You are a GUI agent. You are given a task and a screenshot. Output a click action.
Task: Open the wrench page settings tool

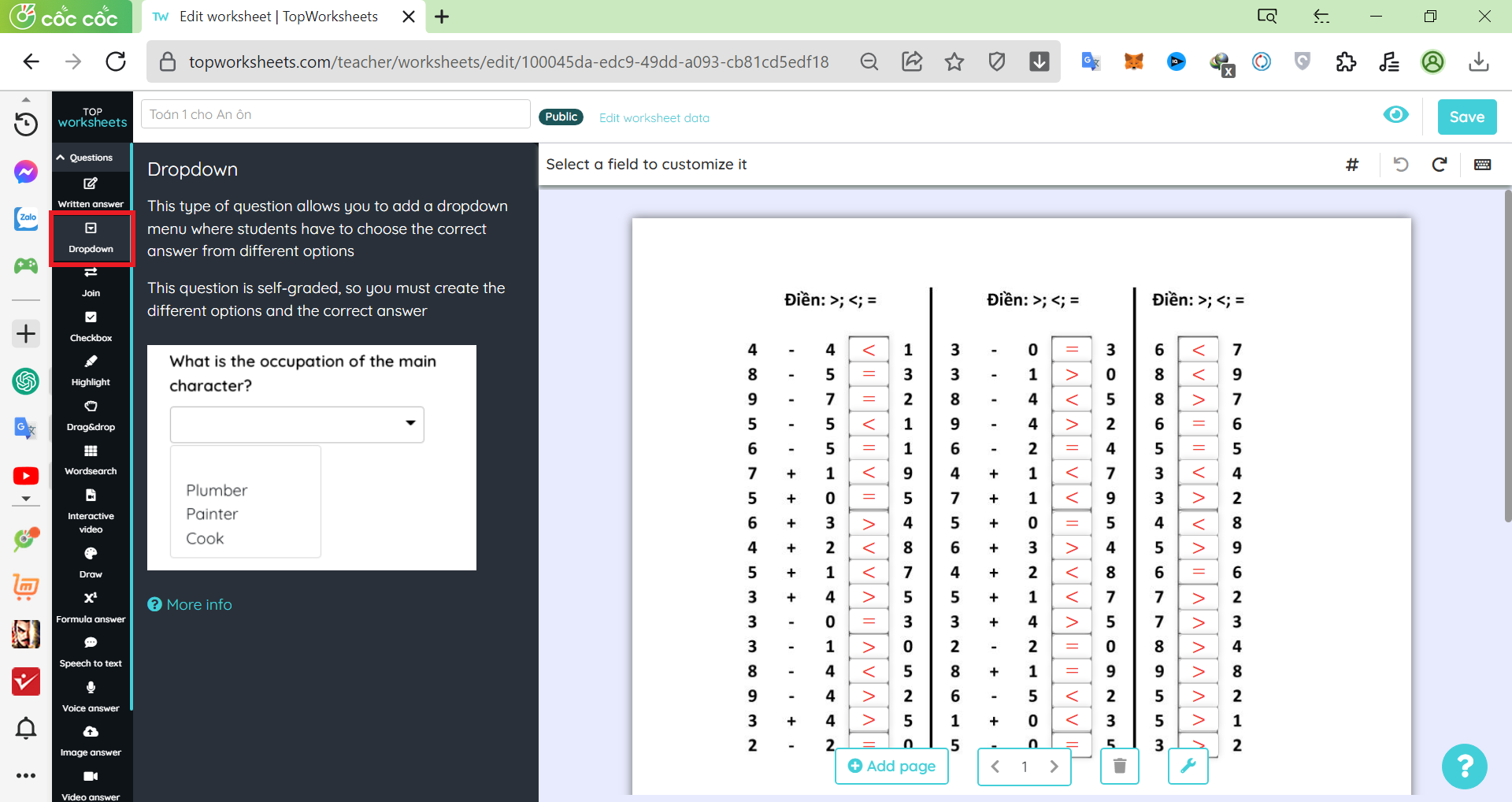(1188, 766)
